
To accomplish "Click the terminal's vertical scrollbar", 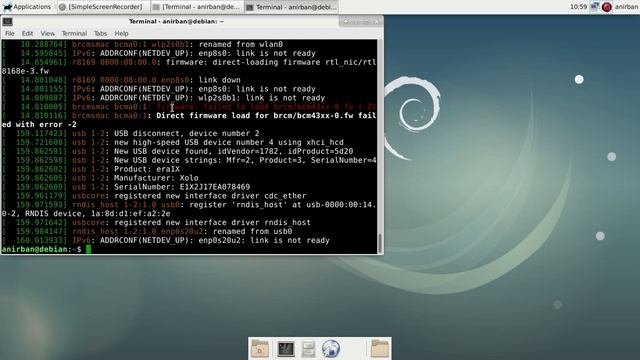I will 380,146.
